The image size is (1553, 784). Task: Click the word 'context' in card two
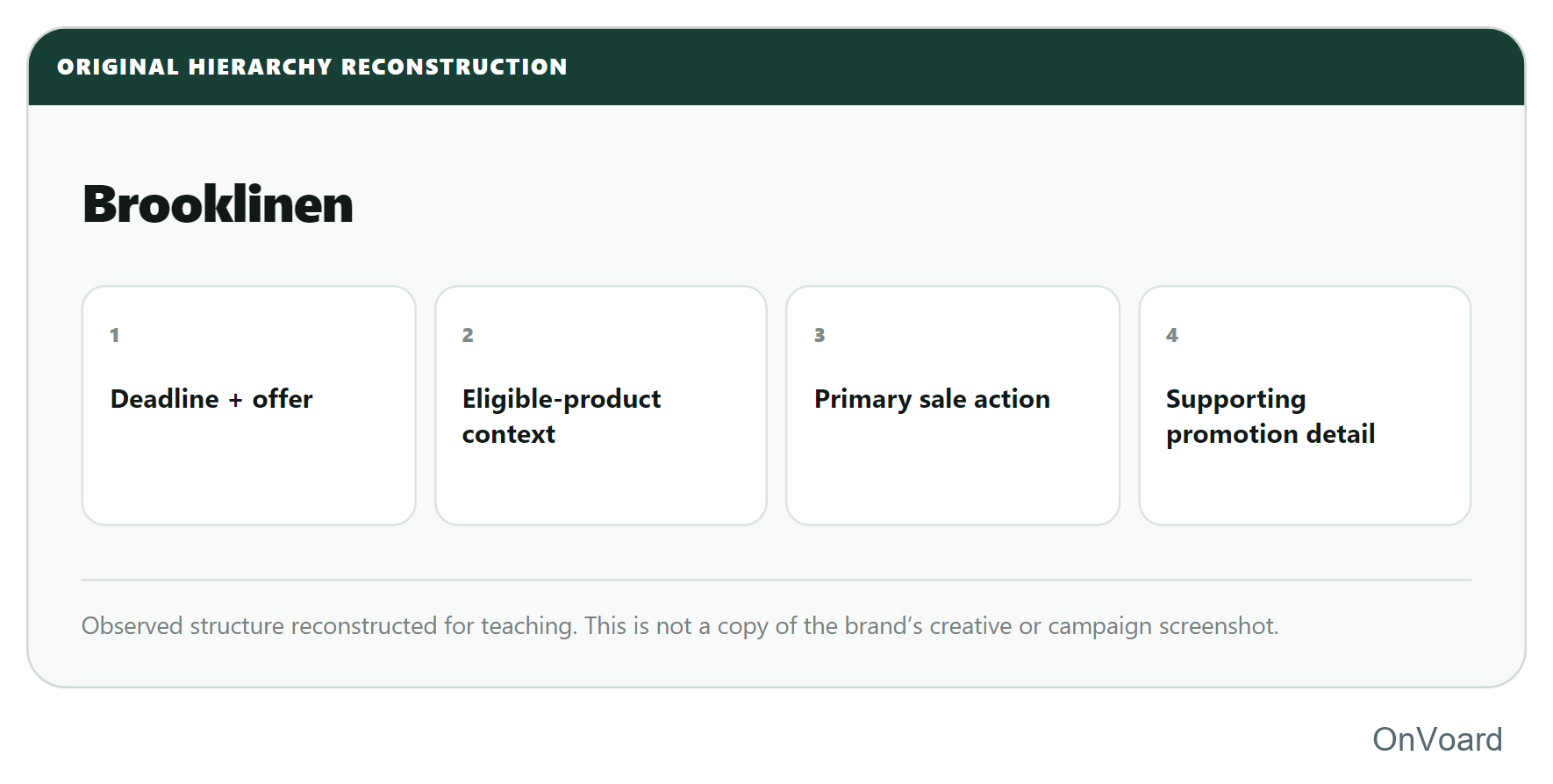[x=509, y=434]
